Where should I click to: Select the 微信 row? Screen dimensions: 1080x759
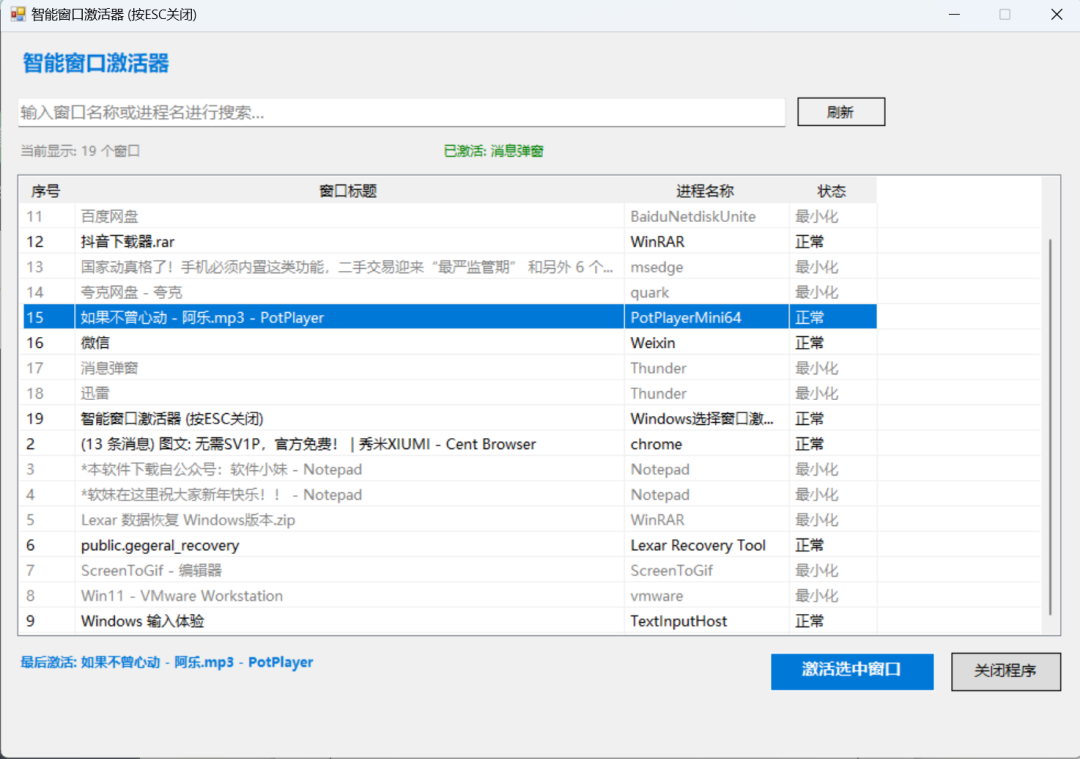[x=450, y=343]
